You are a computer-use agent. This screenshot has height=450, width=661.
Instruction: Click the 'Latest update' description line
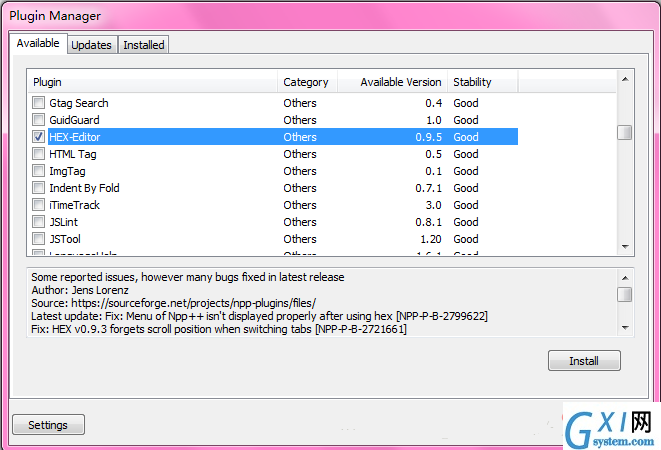(259, 316)
